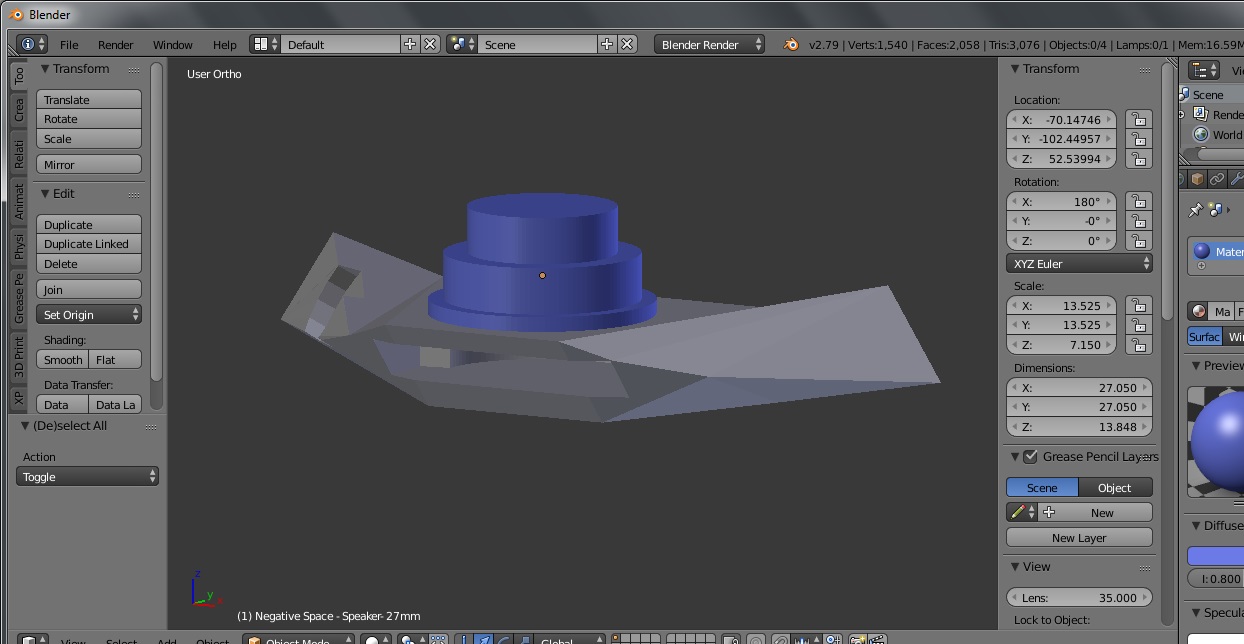The image size is (1244, 644).
Task: Click the add new screen layout plus icon
Action: click(410, 44)
